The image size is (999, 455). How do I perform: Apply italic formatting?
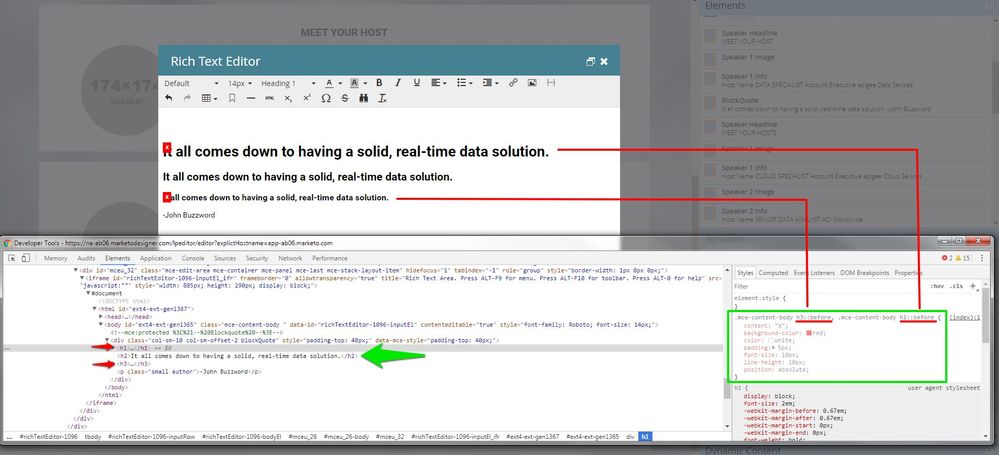tap(398, 83)
